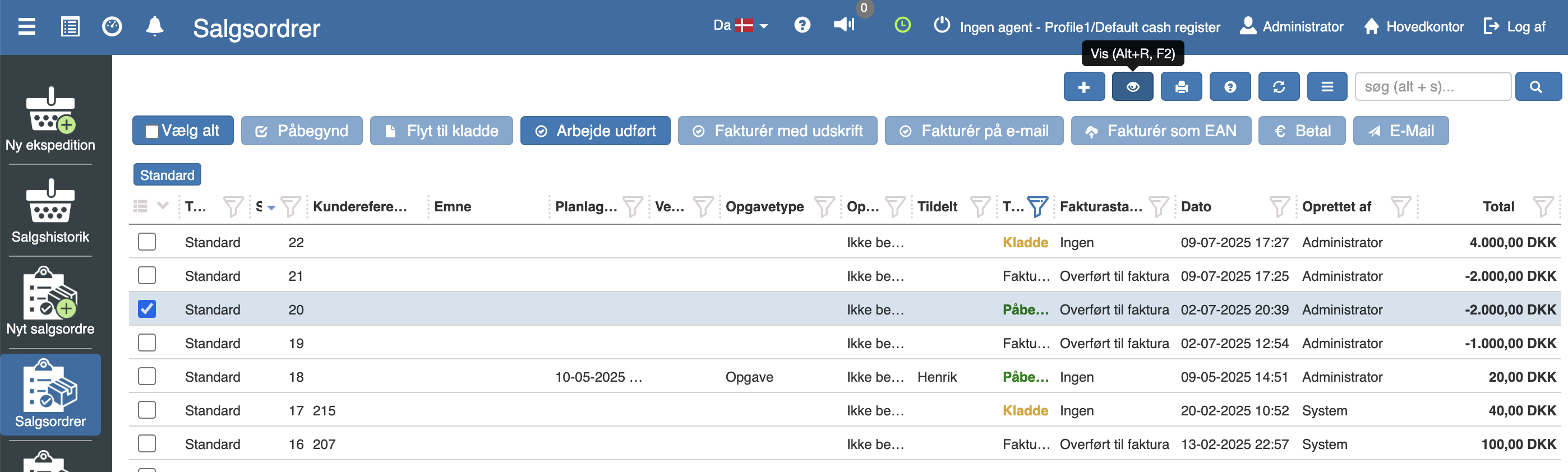Select the Standard view tab
The image size is (1568, 472).
(x=167, y=175)
